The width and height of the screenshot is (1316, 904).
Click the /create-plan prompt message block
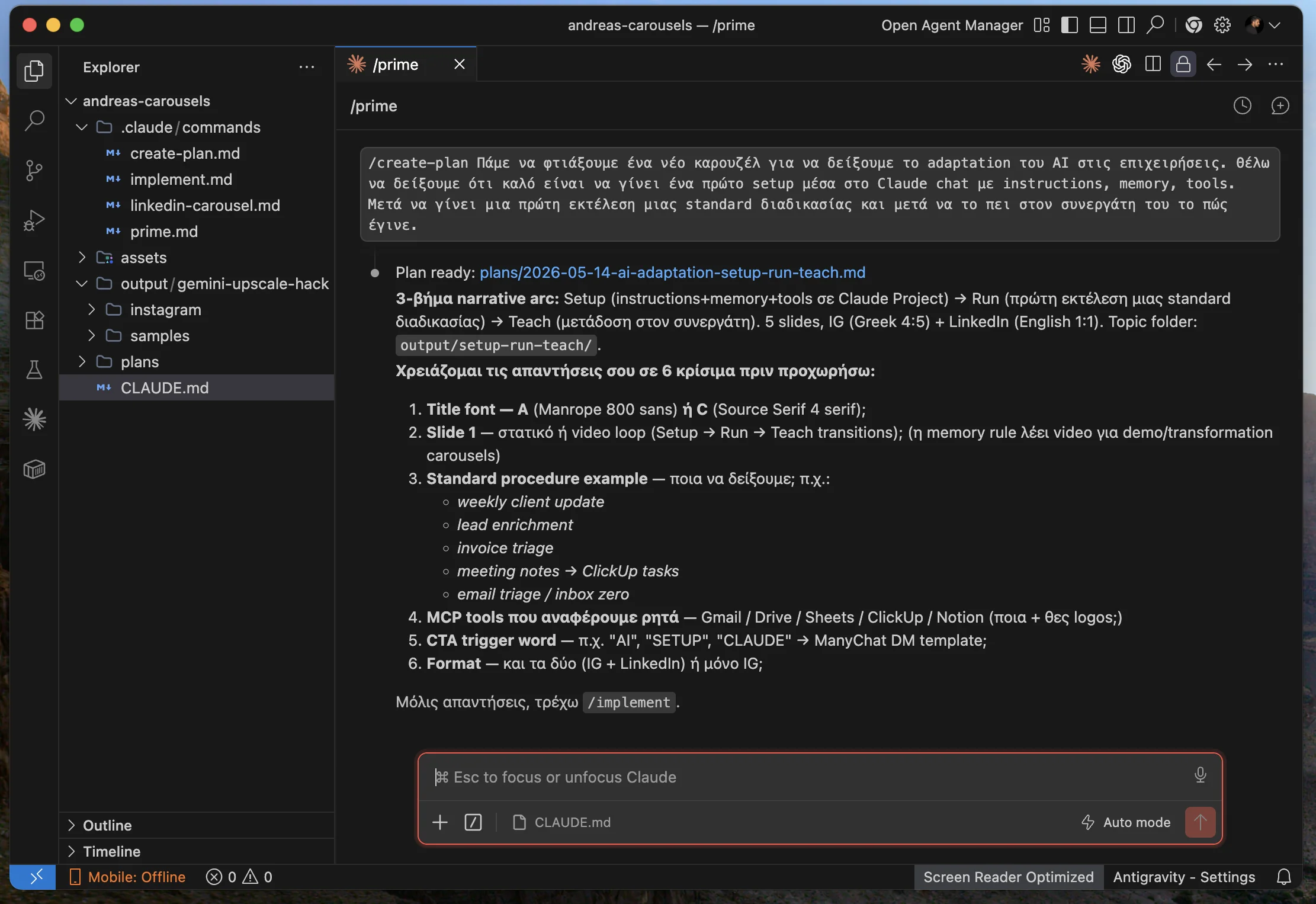point(820,194)
